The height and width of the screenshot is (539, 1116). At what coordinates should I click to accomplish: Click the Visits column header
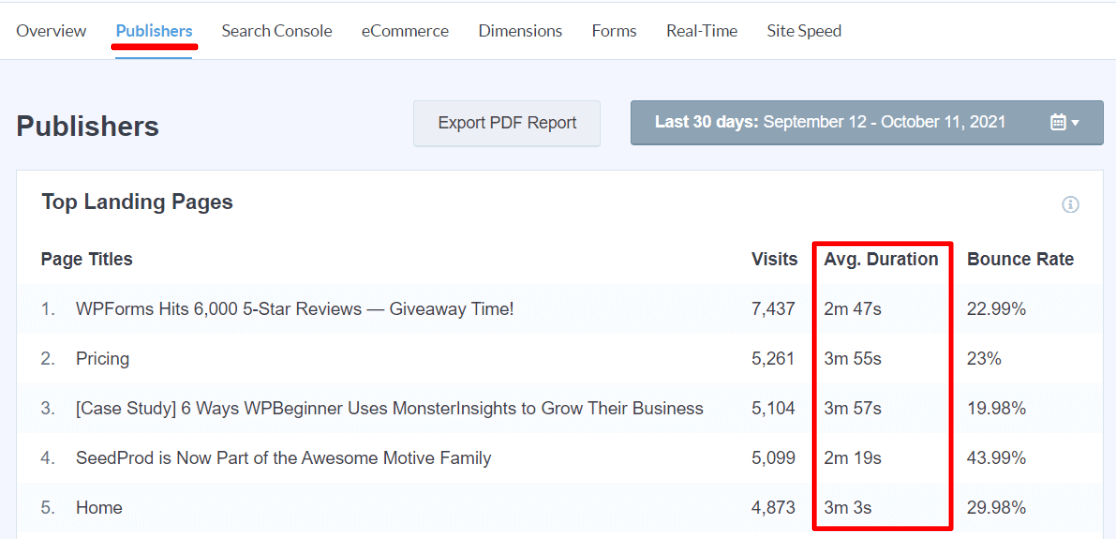[774, 259]
